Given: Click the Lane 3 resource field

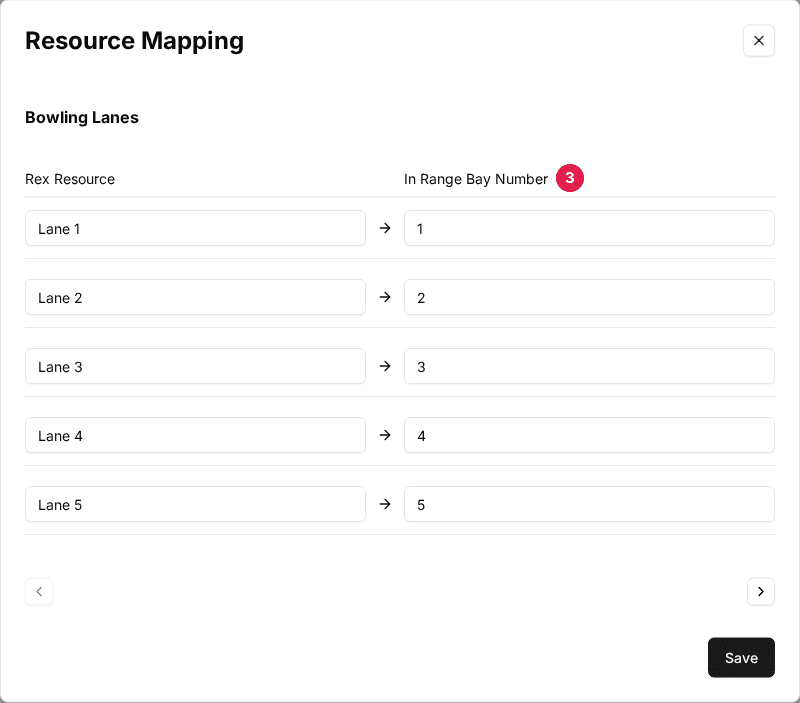Looking at the screenshot, I should point(195,366).
